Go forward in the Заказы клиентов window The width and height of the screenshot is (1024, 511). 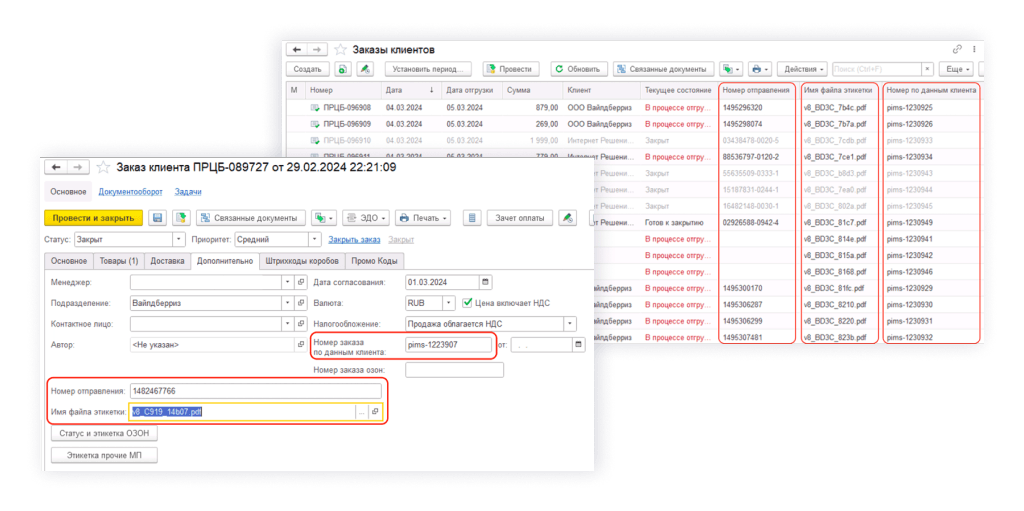317,50
